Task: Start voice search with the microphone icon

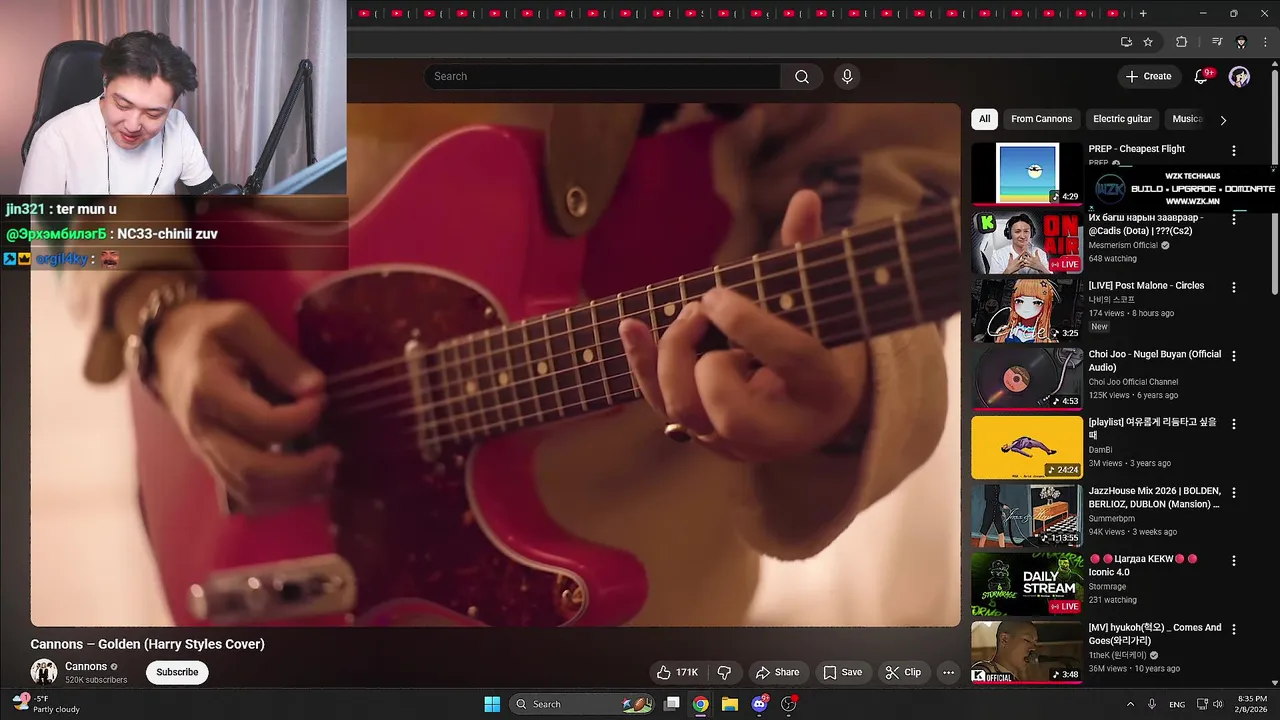Action: pos(847,77)
